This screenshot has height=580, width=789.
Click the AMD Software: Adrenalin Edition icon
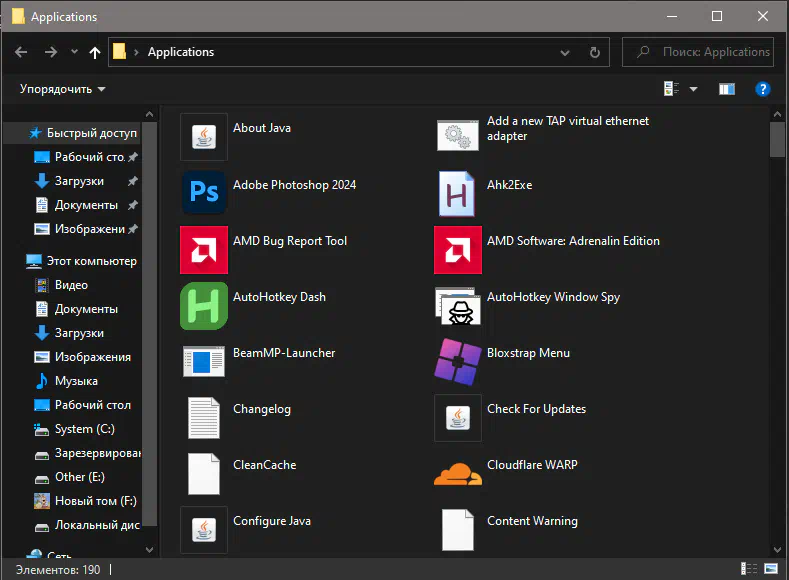click(458, 250)
